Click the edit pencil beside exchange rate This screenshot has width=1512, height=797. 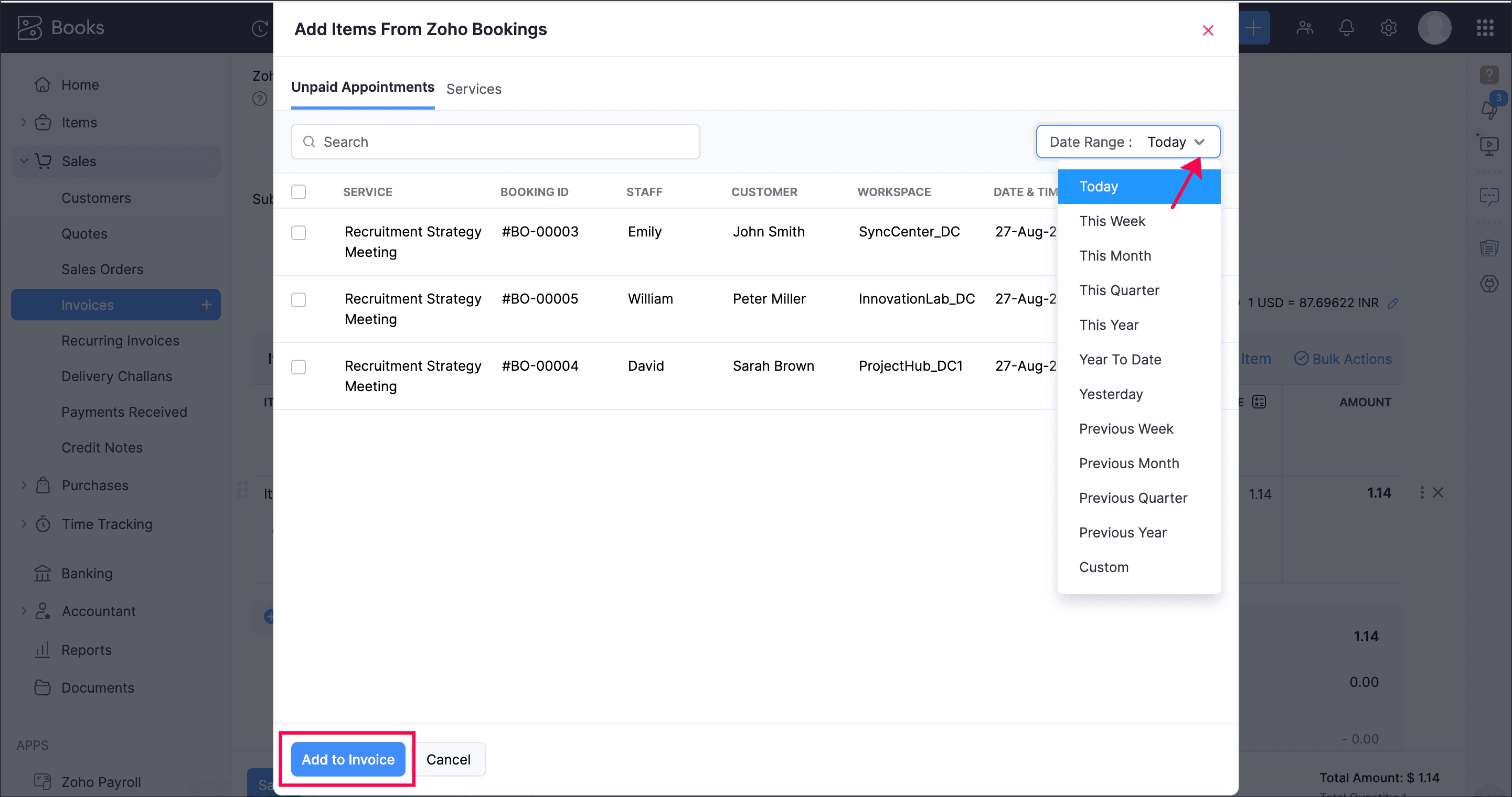coord(1393,303)
